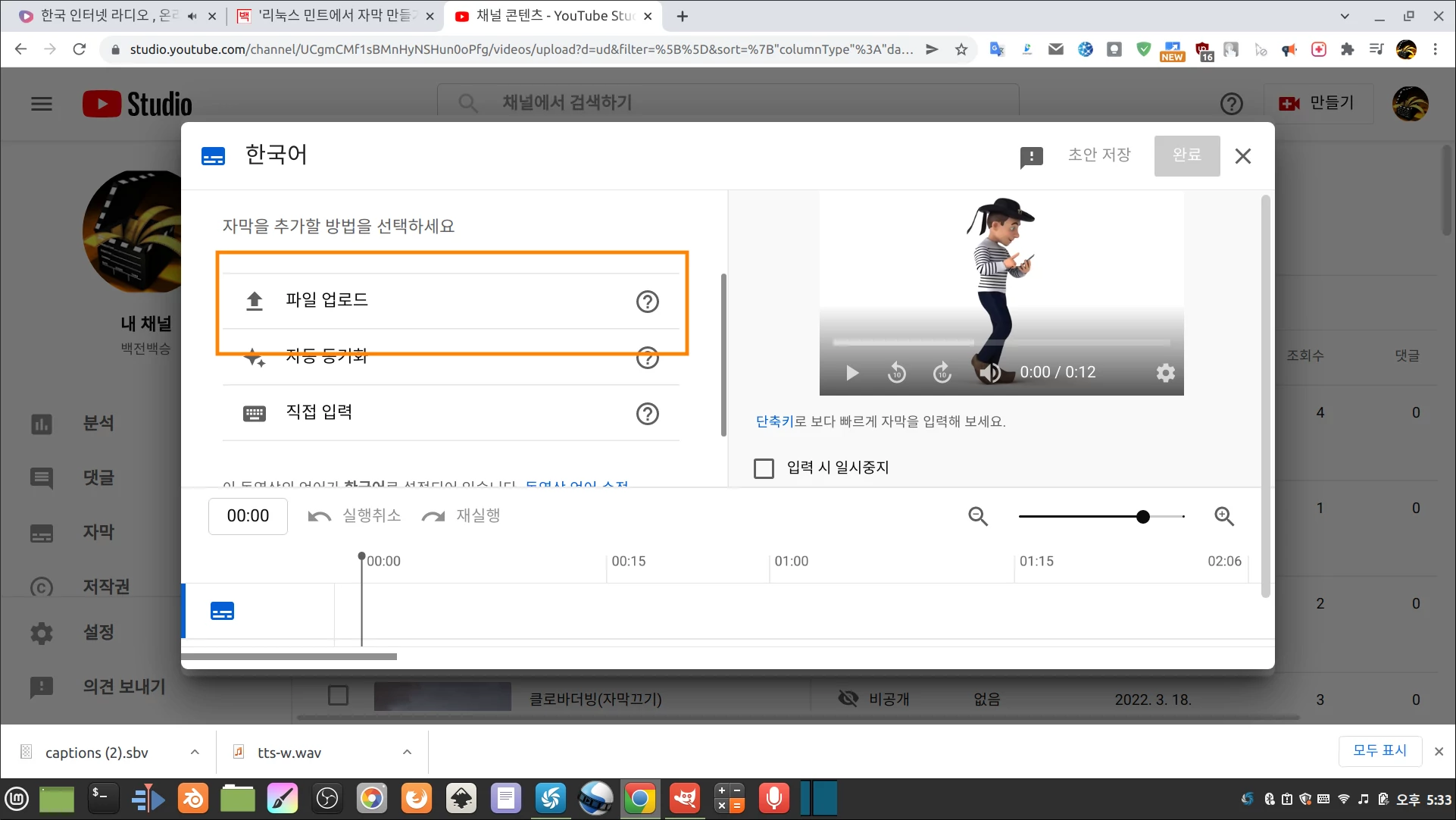Open the video player settings gear

(x=1165, y=372)
